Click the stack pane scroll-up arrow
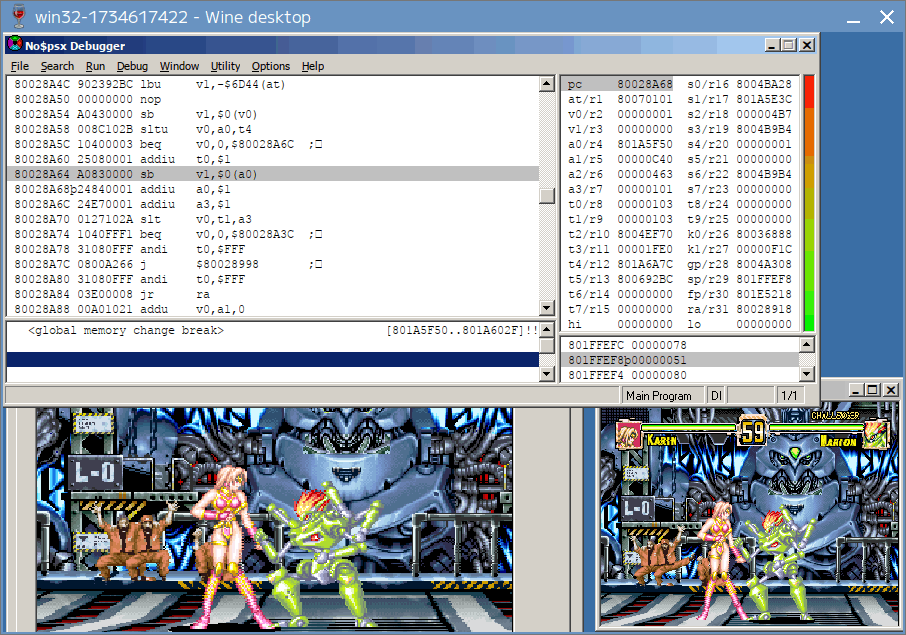906x635 pixels. (807, 345)
